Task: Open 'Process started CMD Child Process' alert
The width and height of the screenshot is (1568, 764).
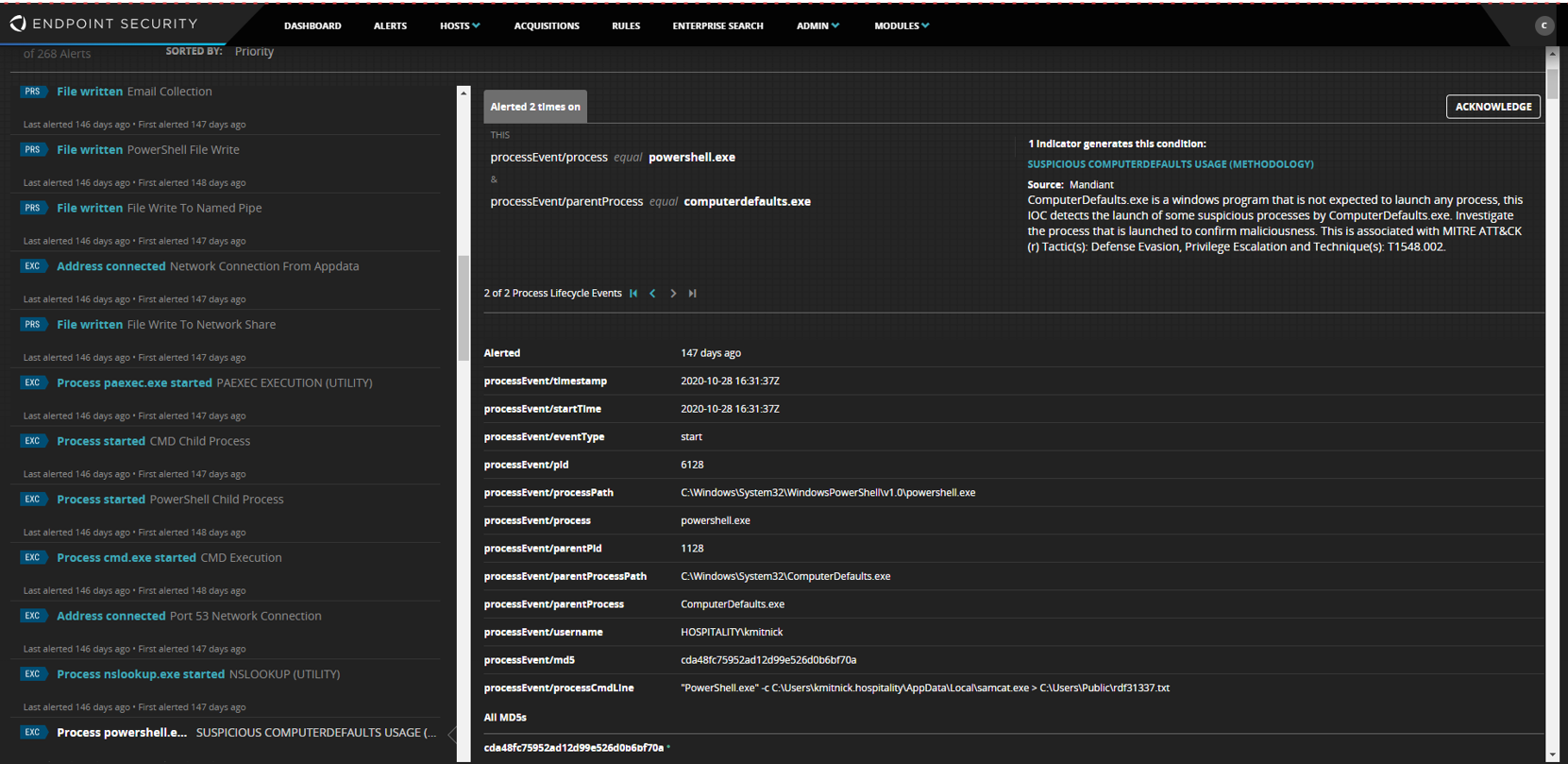Action: [x=154, y=441]
